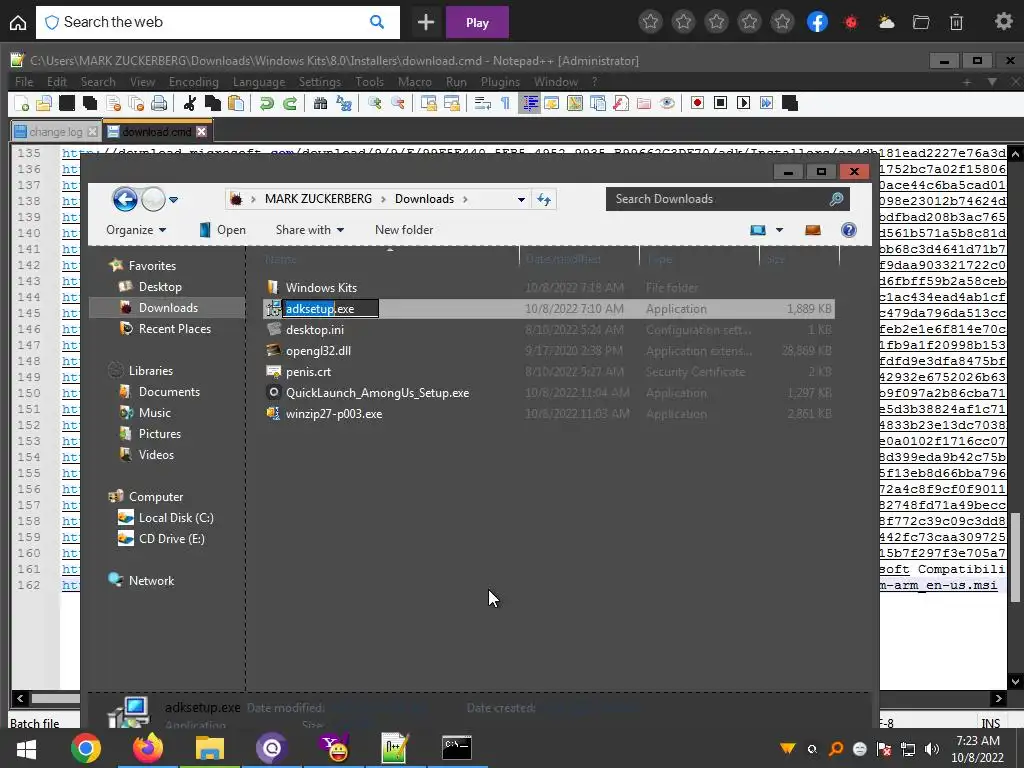1024x768 pixels.
Task: Open the Language menu in Notepad++
Action: [259, 82]
